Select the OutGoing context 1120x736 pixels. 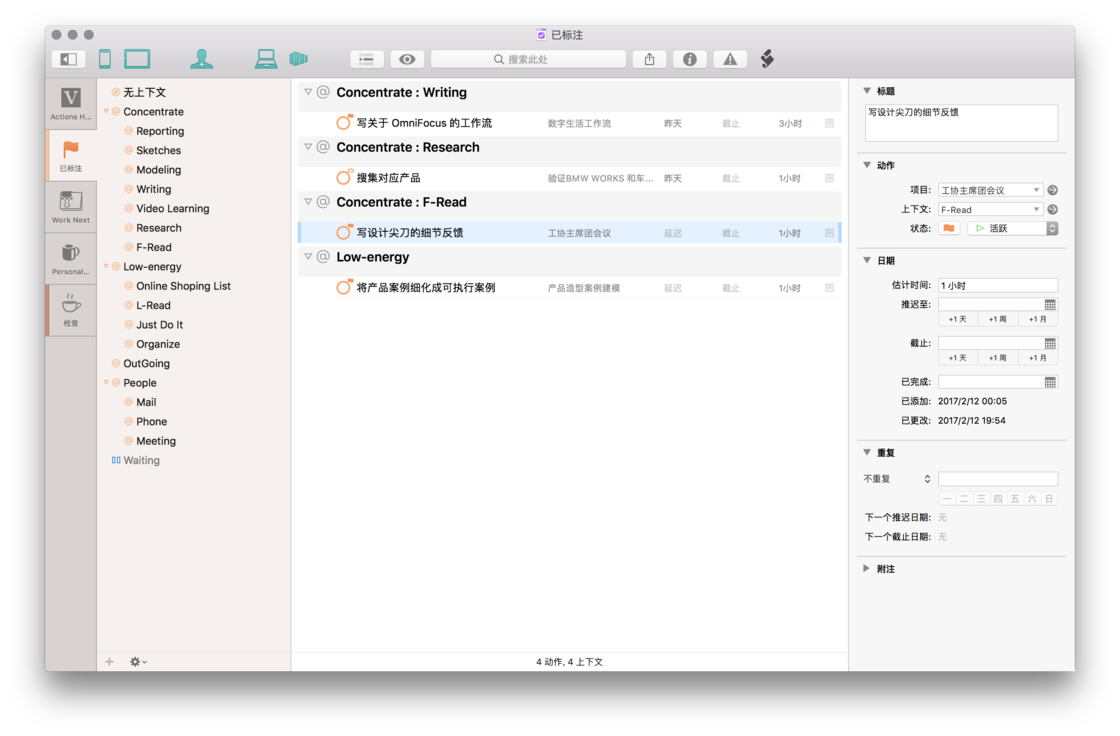pos(146,363)
